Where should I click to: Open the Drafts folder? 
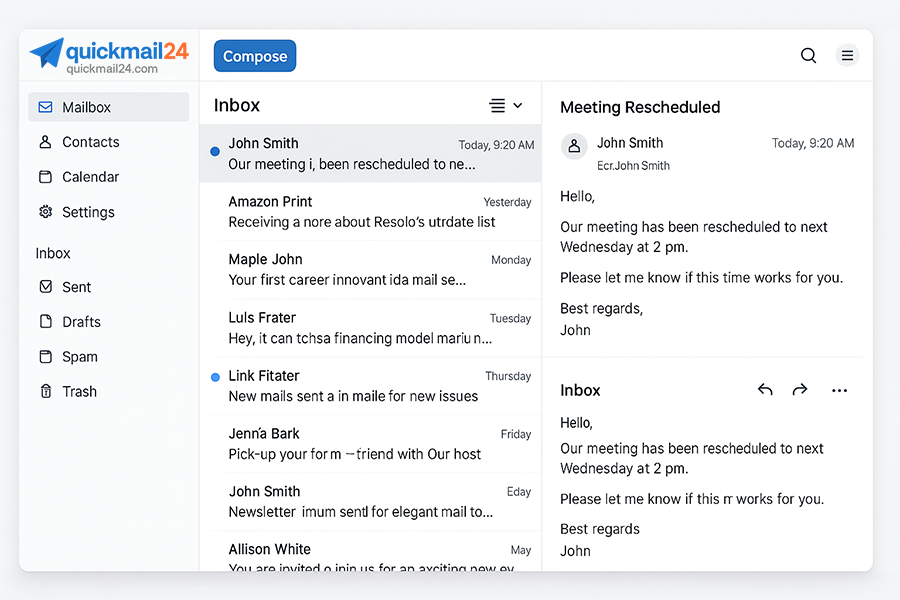pos(81,322)
